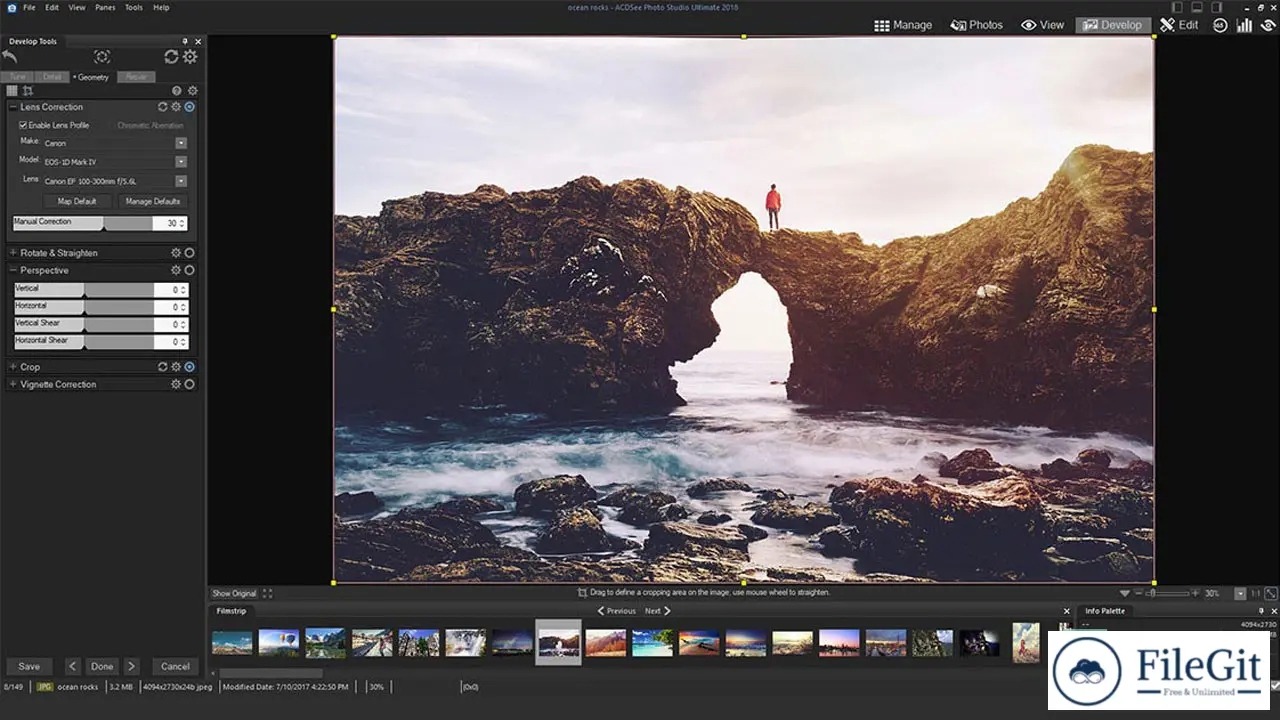Open the Edit menu
This screenshot has width=1280, height=720.
(51, 7)
